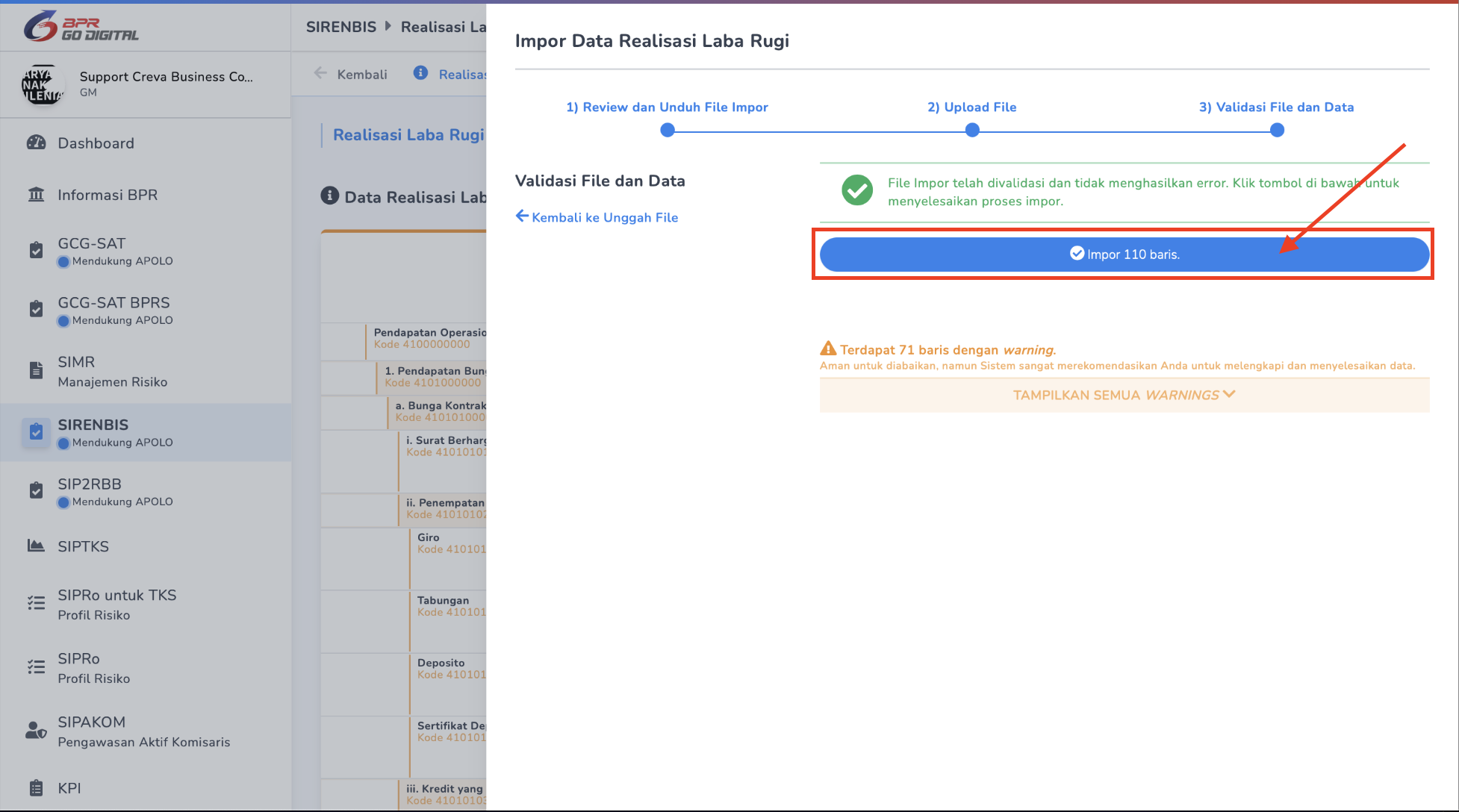
Task: Go to step 3 Validasi File dan Data
Action: click(x=1276, y=107)
